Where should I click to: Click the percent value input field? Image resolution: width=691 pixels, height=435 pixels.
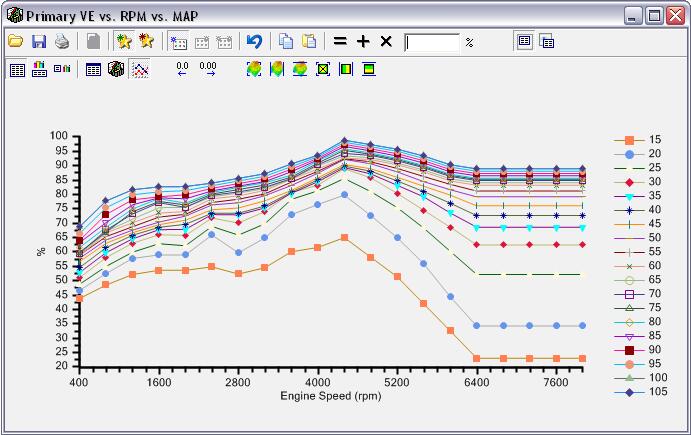tap(432, 42)
